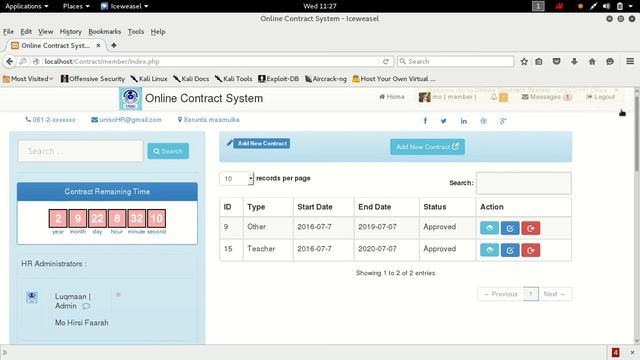Open the hamburger menu icon

click(630, 61)
